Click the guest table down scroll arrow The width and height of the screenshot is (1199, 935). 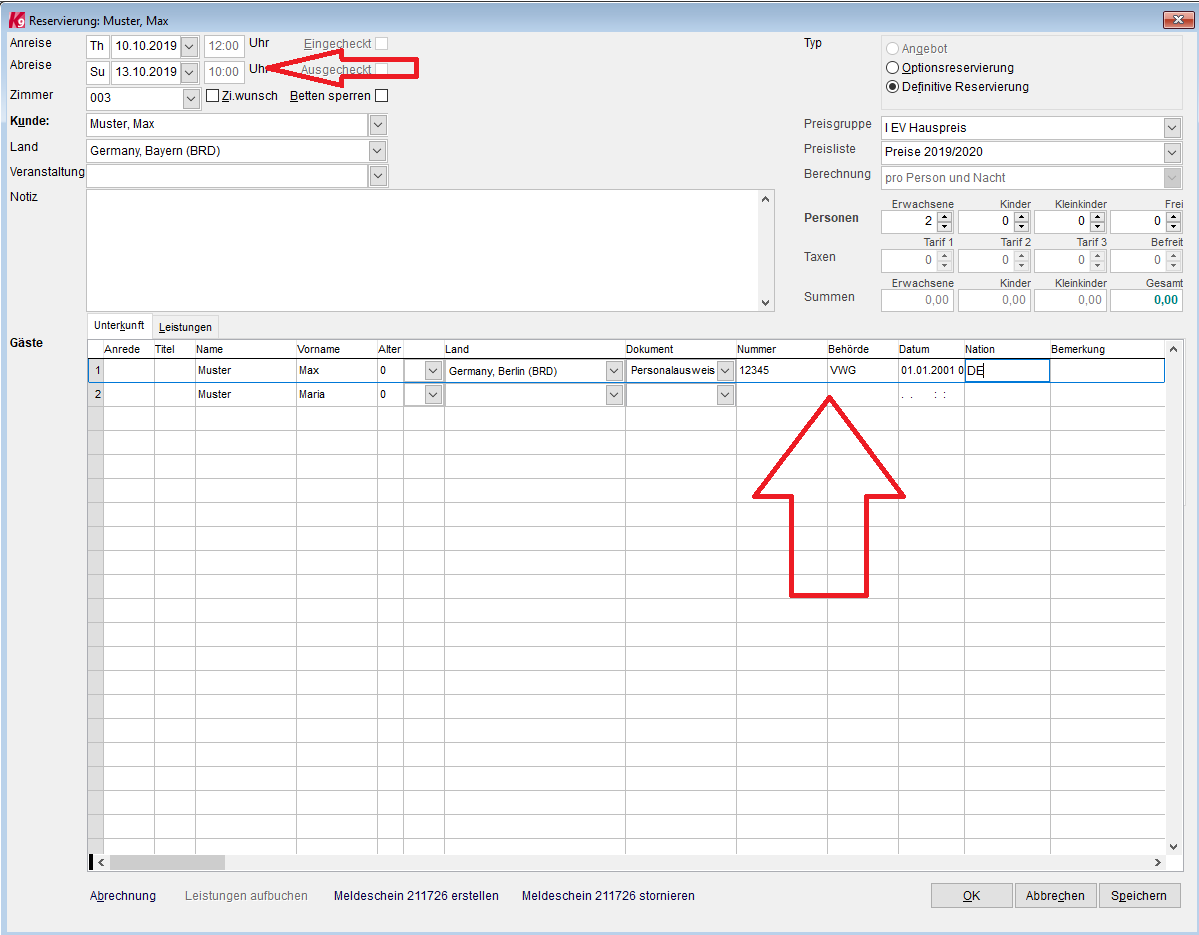pyautogui.click(x=1174, y=846)
